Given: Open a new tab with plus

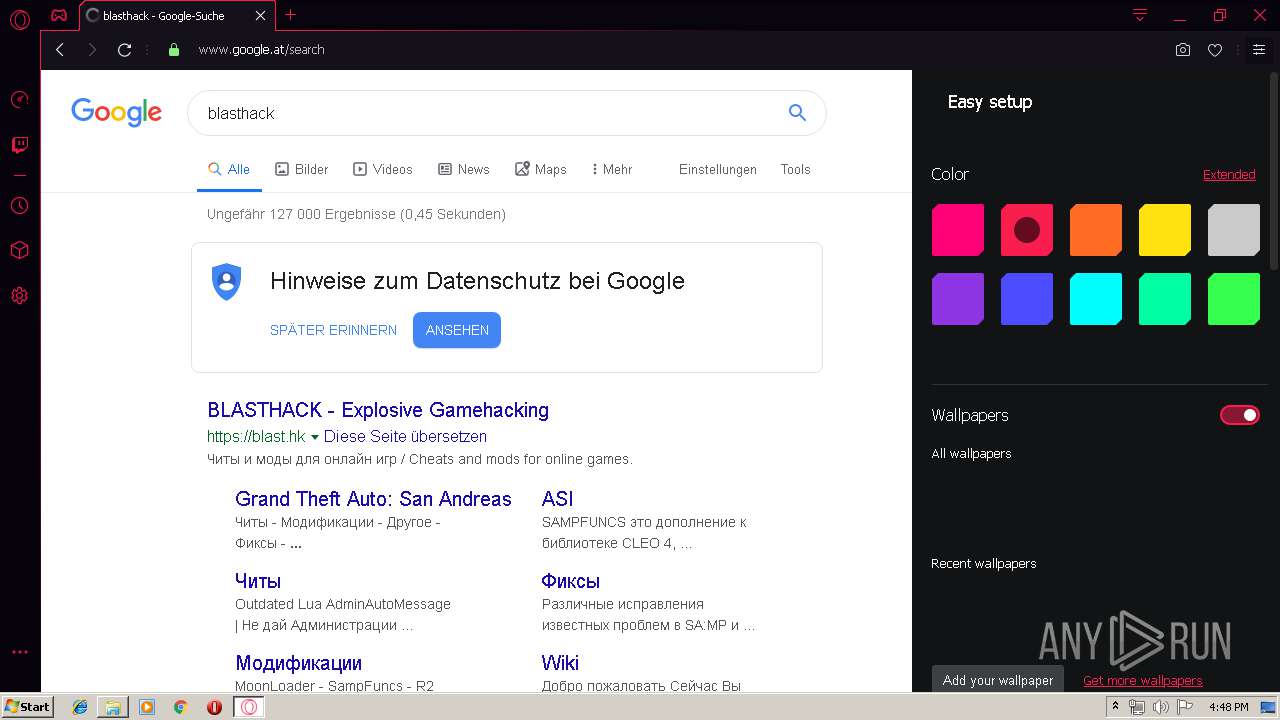Looking at the screenshot, I should click(291, 15).
